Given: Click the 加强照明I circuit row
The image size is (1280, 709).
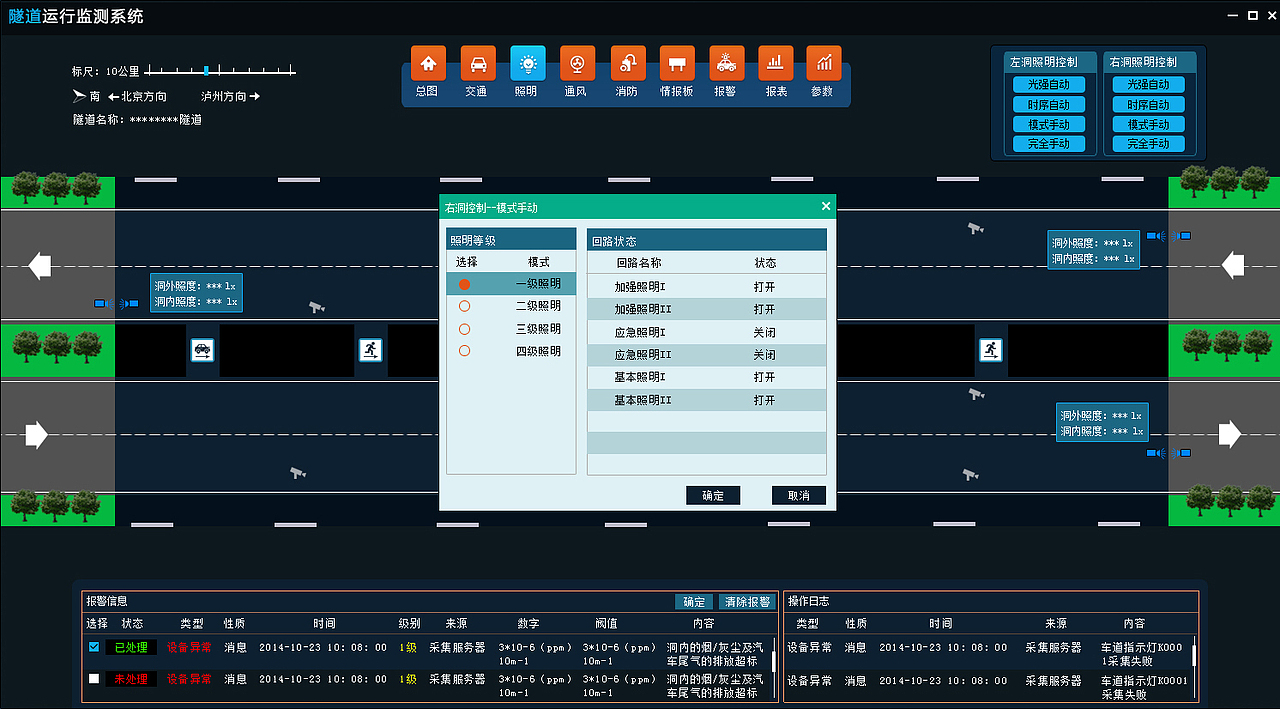Looking at the screenshot, I should click(707, 287).
